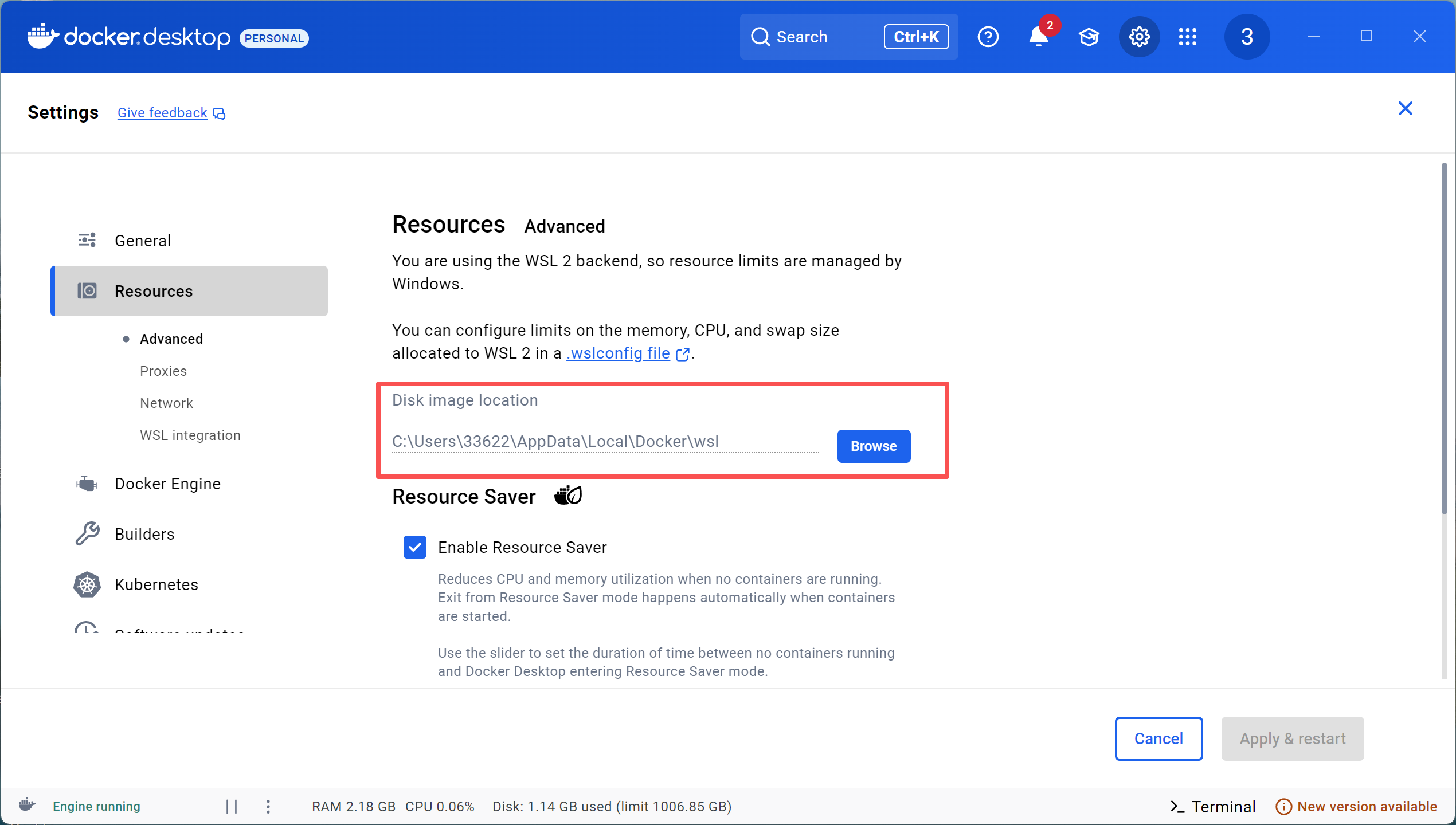Screen dimensions: 1456x825
Task: Open the Docker Engine settings section
Action: [167, 484]
